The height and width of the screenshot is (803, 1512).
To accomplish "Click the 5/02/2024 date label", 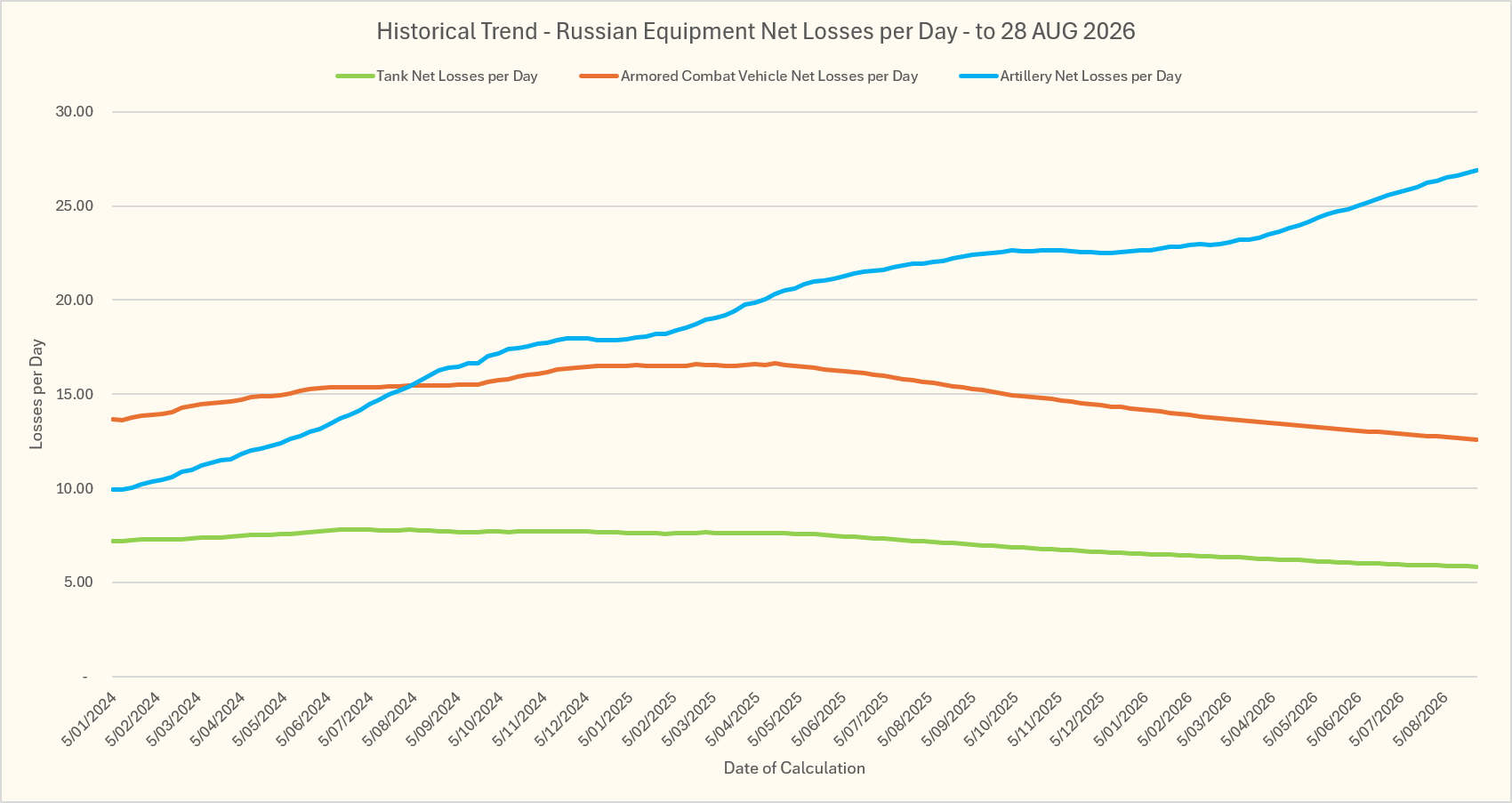I will pyautogui.click(x=133, y=719).
